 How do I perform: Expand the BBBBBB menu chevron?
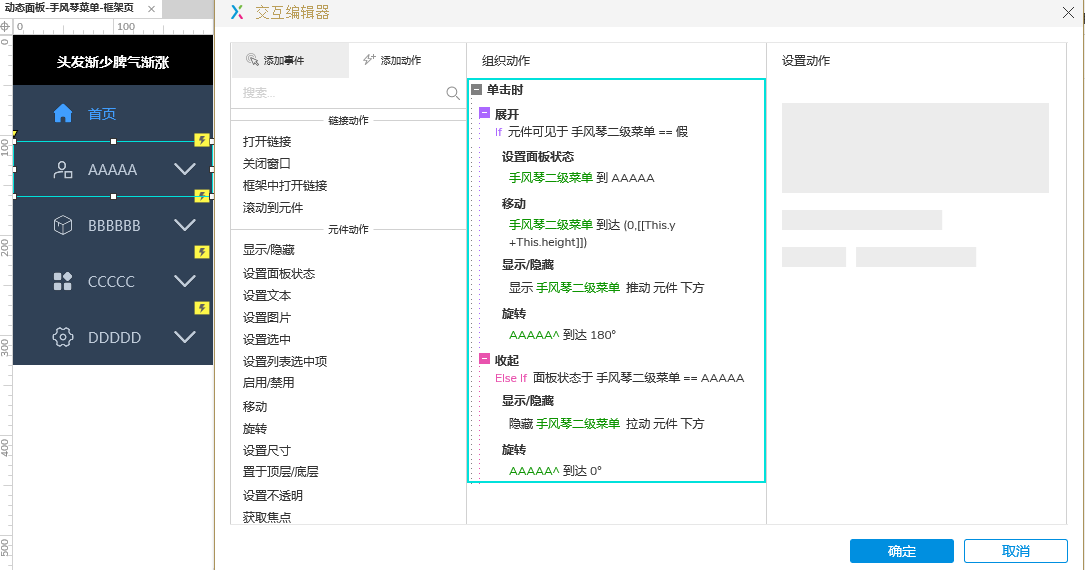185,225
